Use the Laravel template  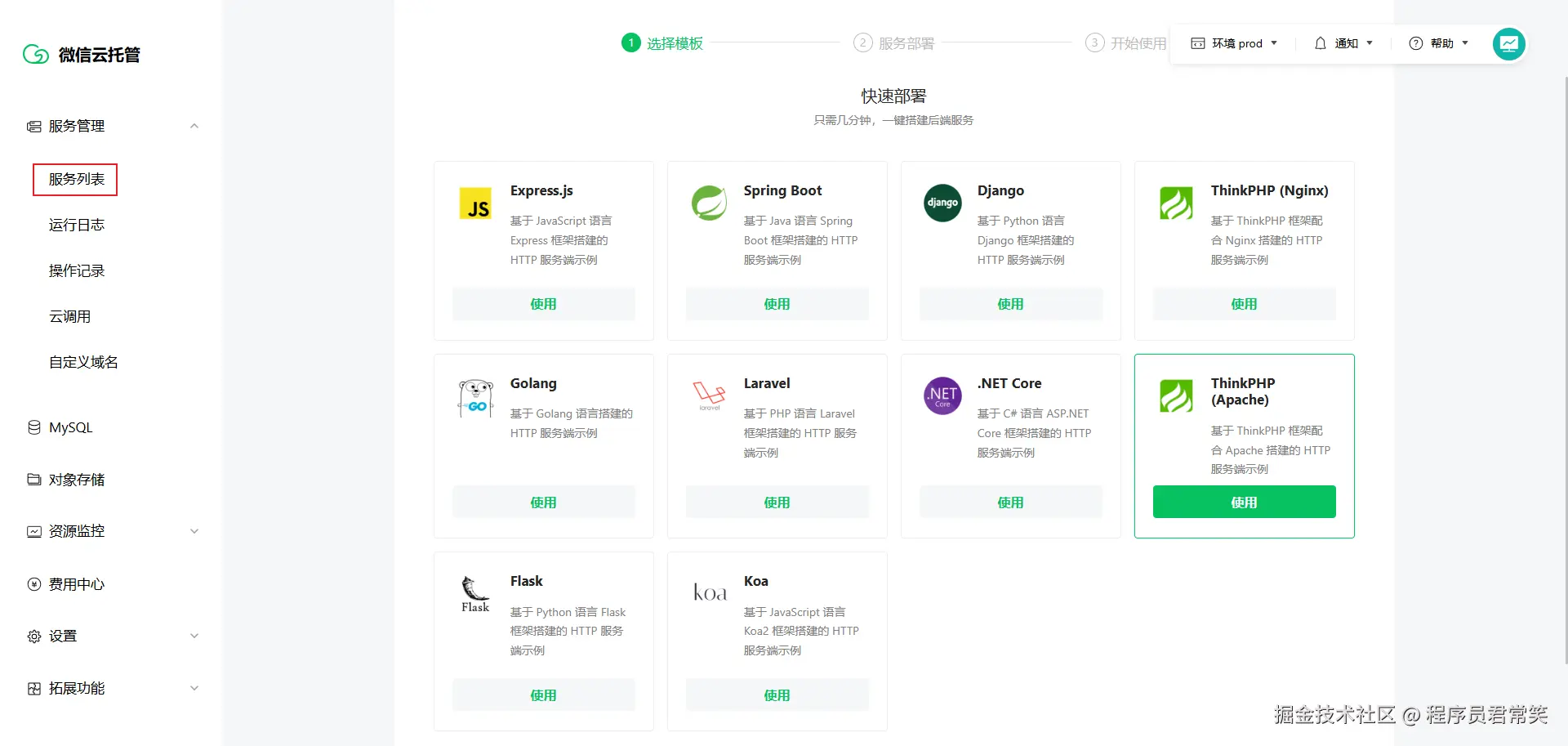click(x=777, y=503)
